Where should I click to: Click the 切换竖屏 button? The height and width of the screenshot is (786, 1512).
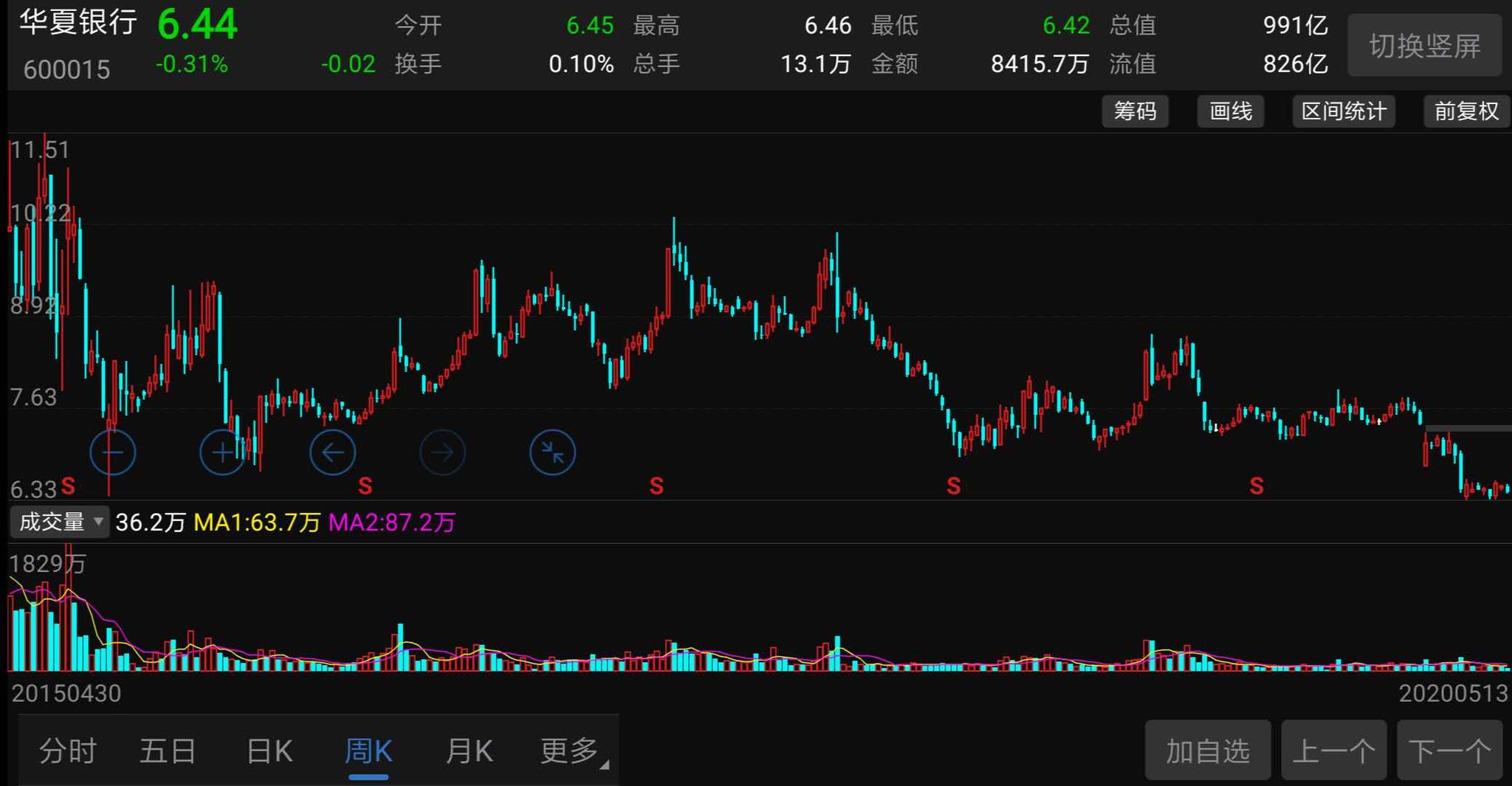(x=1425, y=46)
